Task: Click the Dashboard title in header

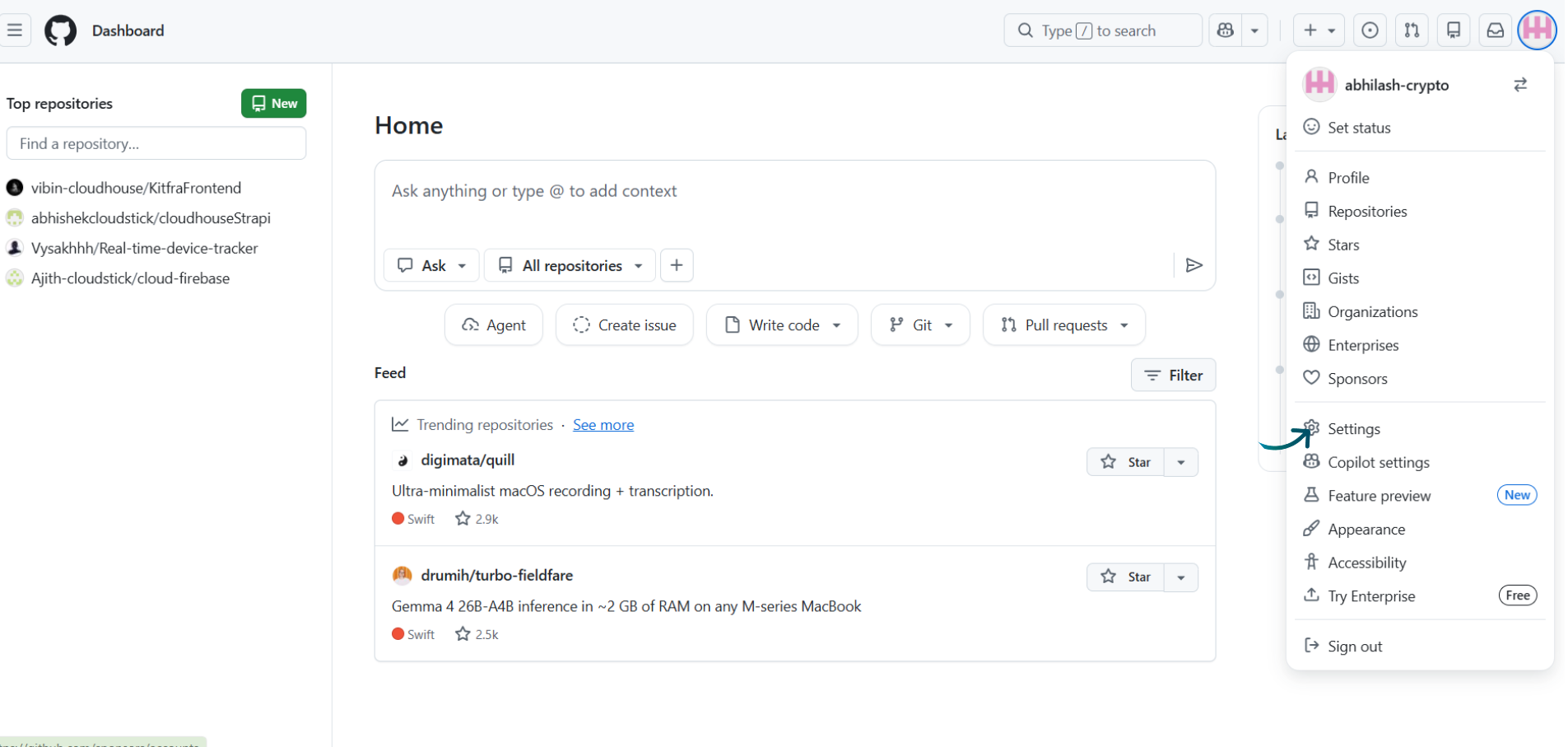Action: click(x=128, y=30)
